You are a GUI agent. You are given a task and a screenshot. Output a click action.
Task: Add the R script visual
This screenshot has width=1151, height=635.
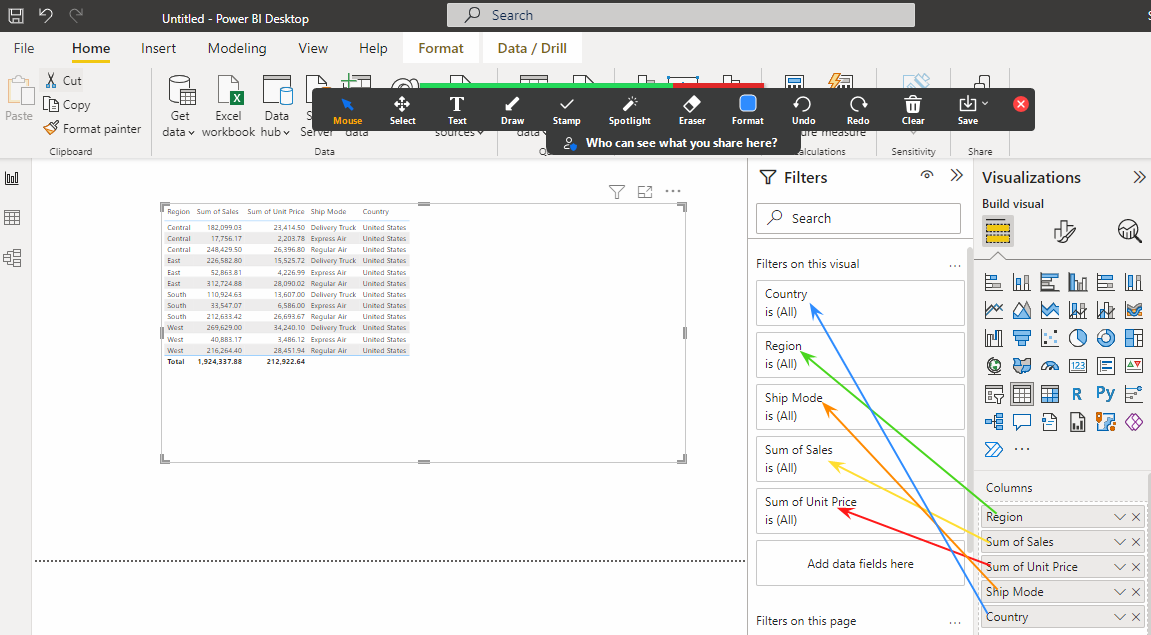click(x=1077, y=394)
